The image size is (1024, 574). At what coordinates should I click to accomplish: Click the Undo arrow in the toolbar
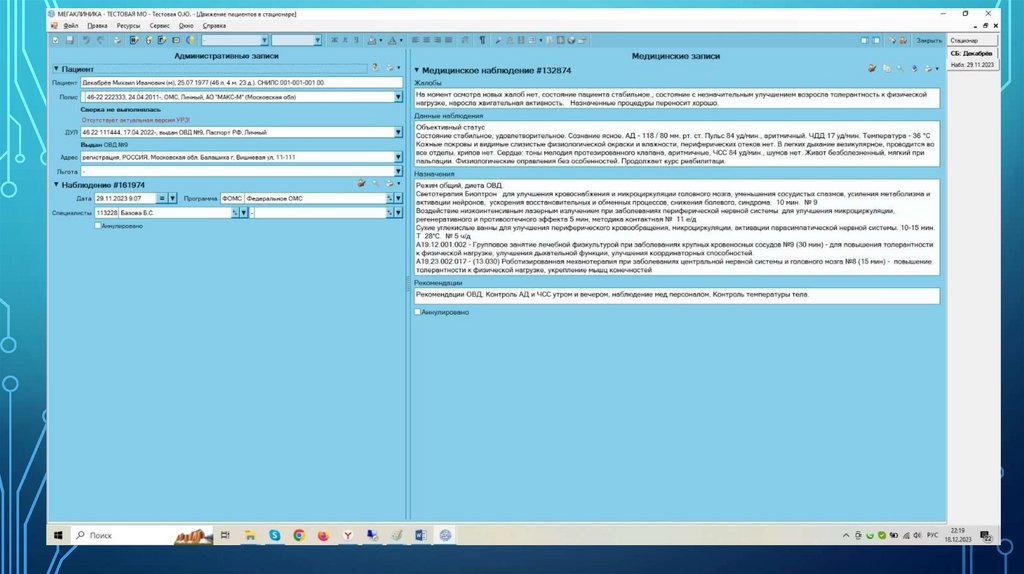[x=87, y=40]
